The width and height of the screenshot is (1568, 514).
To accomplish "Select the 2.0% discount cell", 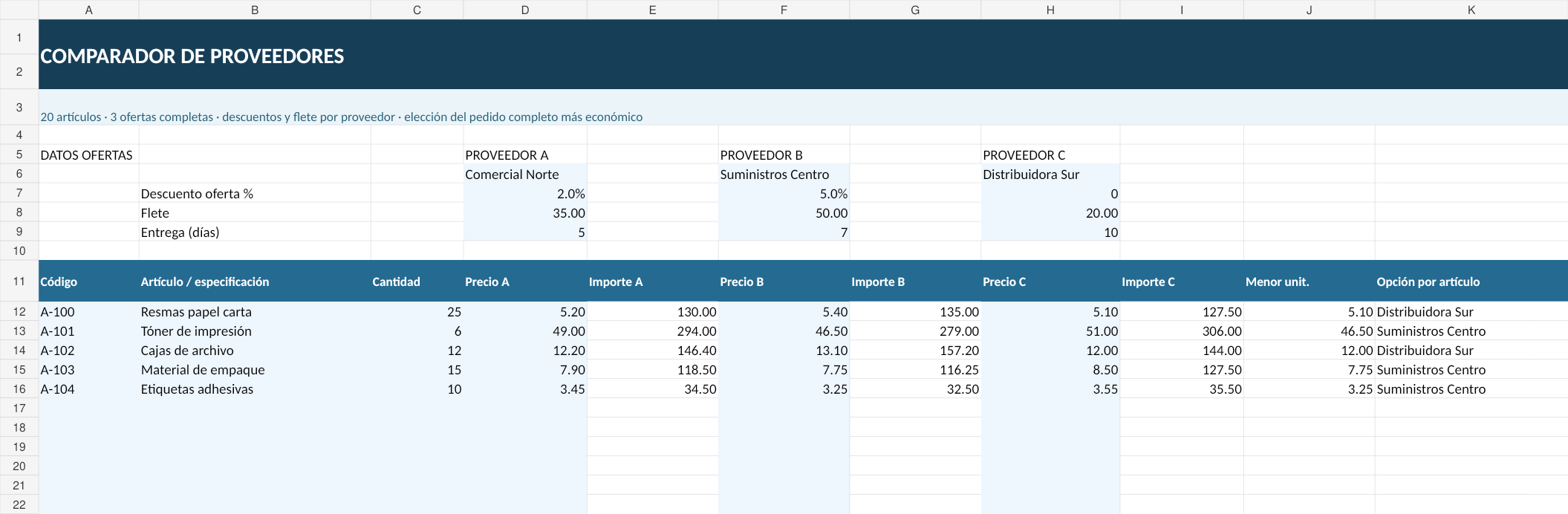I will pos(525,193).
